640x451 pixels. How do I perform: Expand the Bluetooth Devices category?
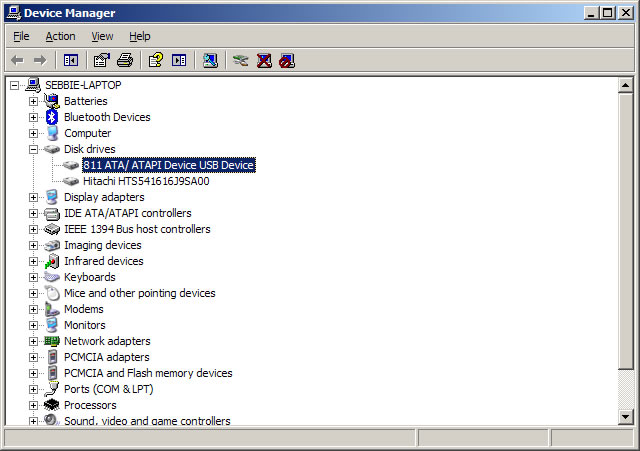click(x=33, y=118)
